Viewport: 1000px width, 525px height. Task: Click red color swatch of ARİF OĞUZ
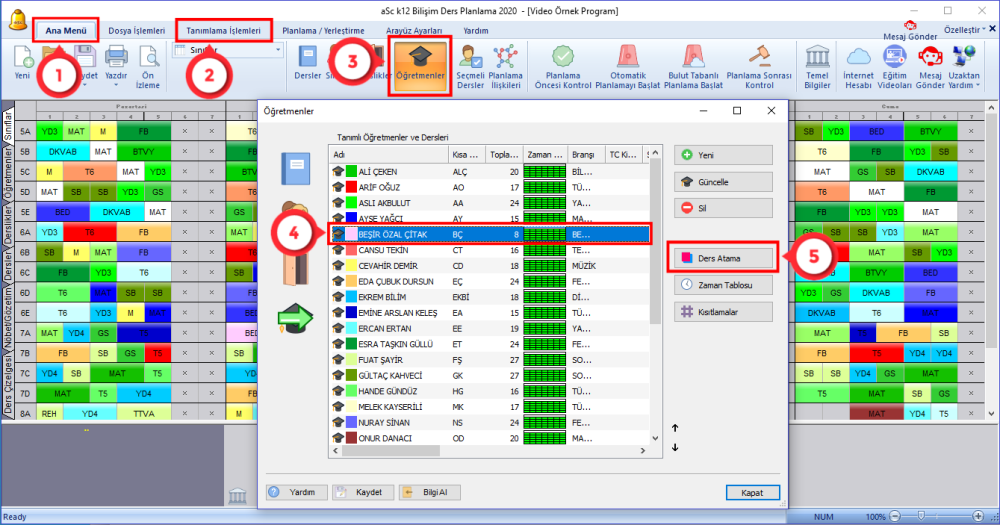click(x=351, y=188)
